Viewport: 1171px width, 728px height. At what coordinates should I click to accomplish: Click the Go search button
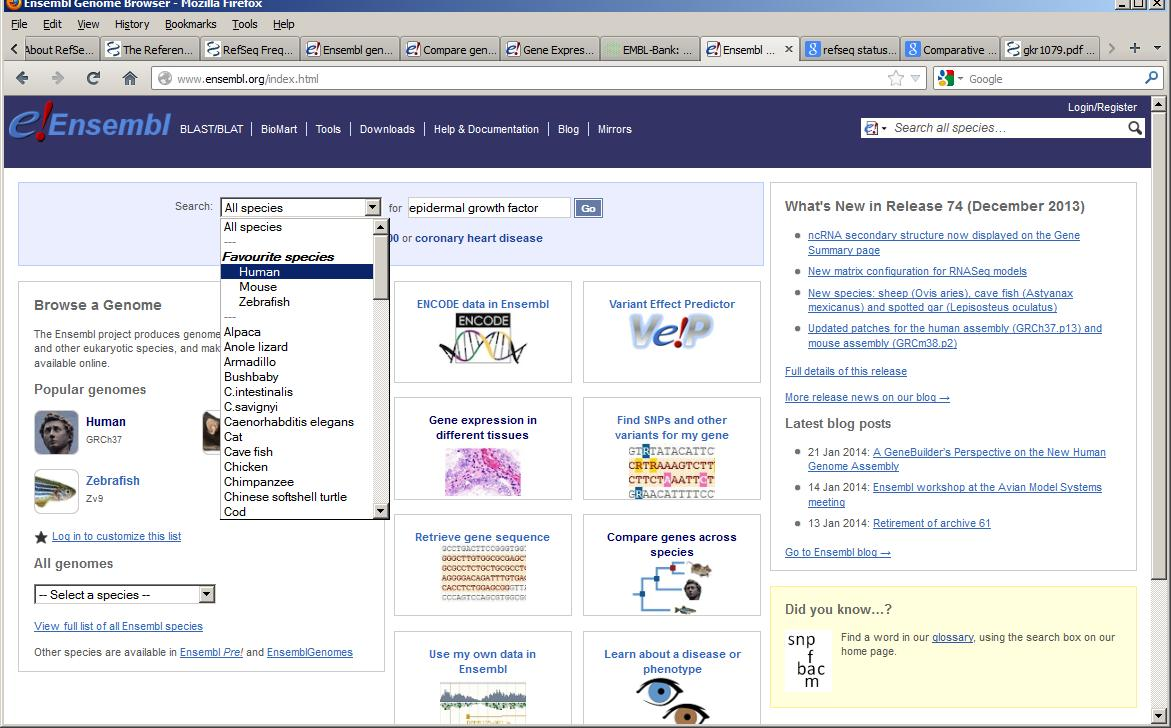click(588, 208)
